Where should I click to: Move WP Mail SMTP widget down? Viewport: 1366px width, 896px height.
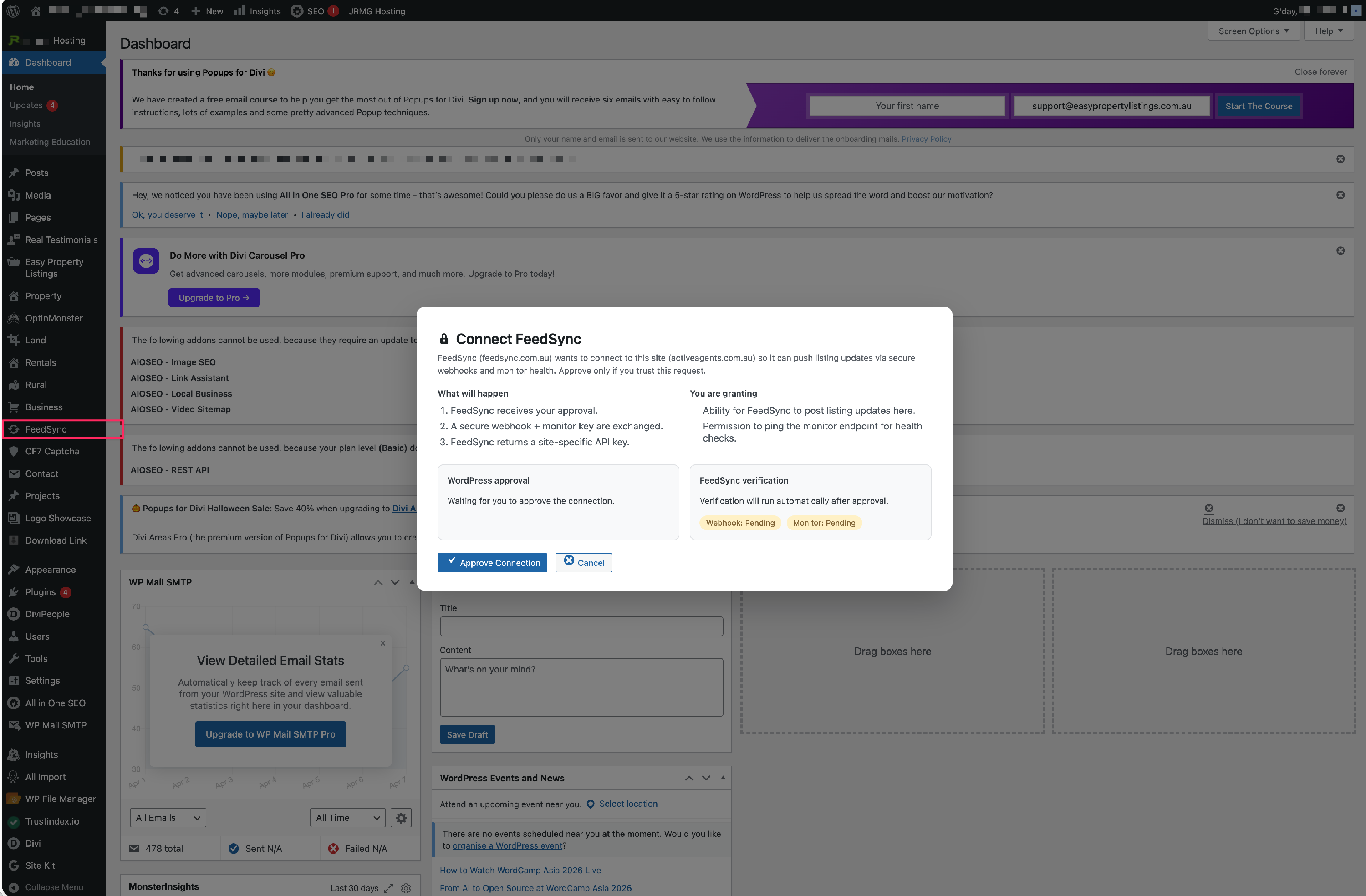395,582
